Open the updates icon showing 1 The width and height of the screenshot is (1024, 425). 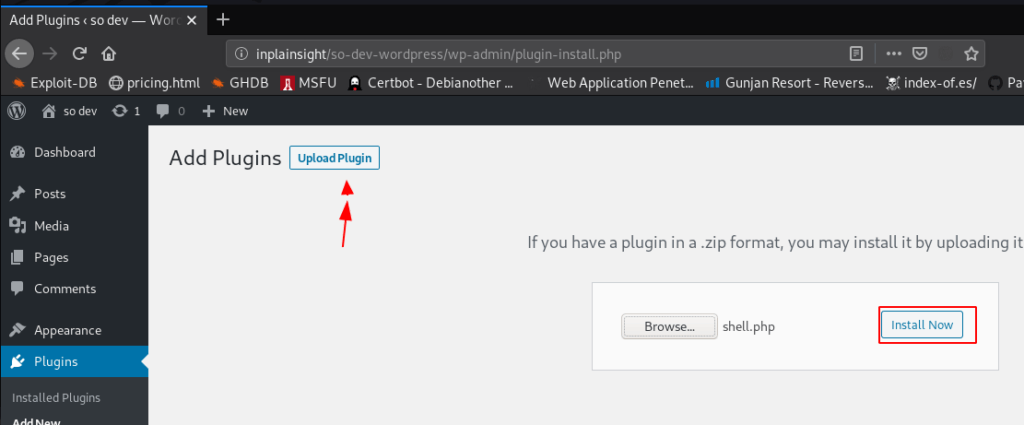(126, 111)
